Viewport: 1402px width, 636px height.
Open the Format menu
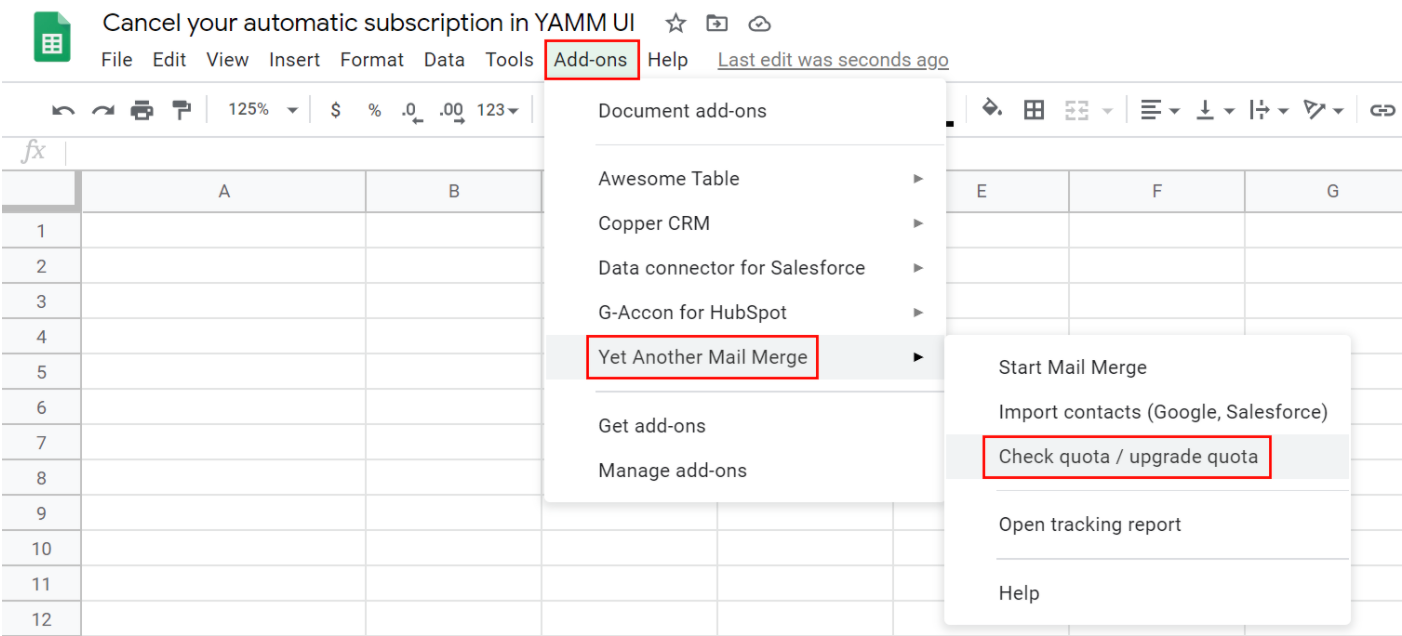pyautogui.click(x=372, y=60)
